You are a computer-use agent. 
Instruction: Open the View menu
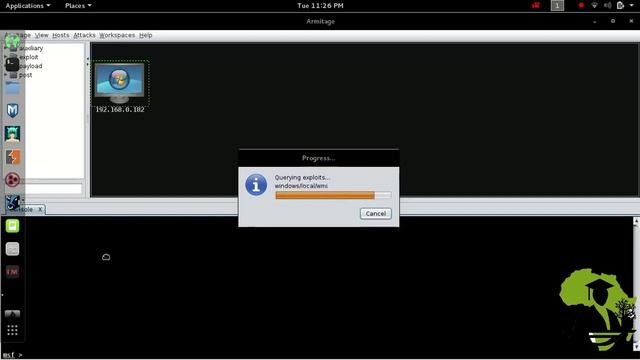pos(41,35)
